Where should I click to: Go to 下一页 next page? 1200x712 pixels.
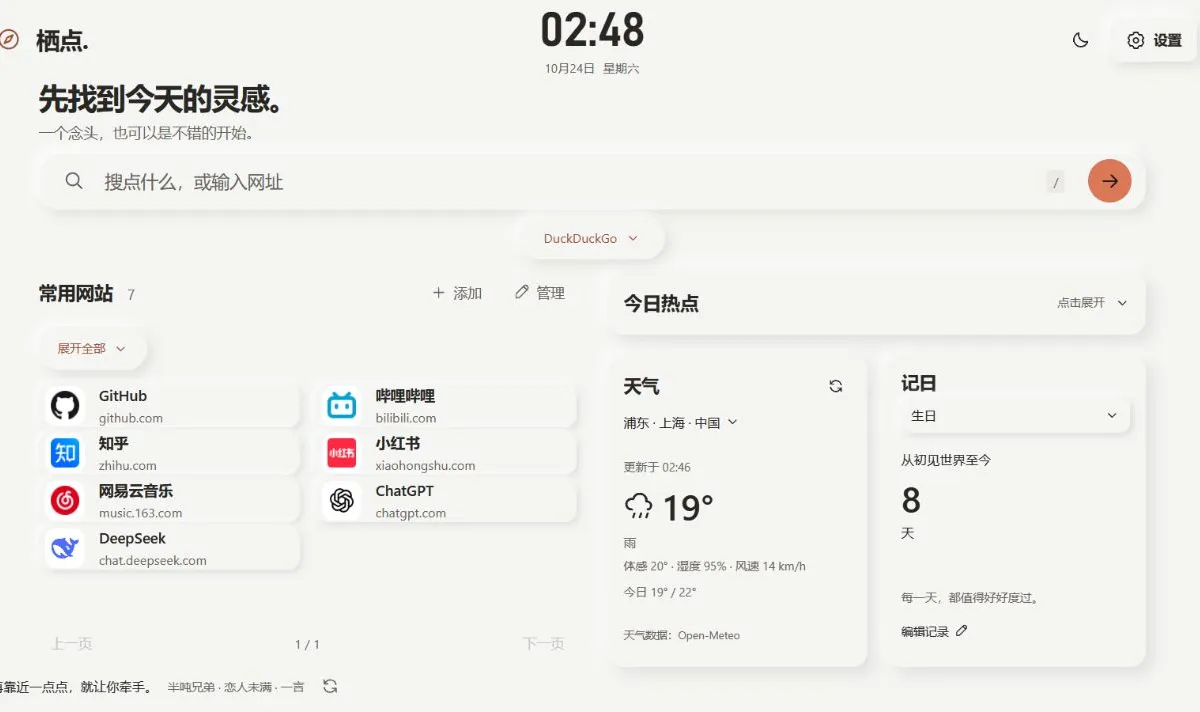coord(543,644)
